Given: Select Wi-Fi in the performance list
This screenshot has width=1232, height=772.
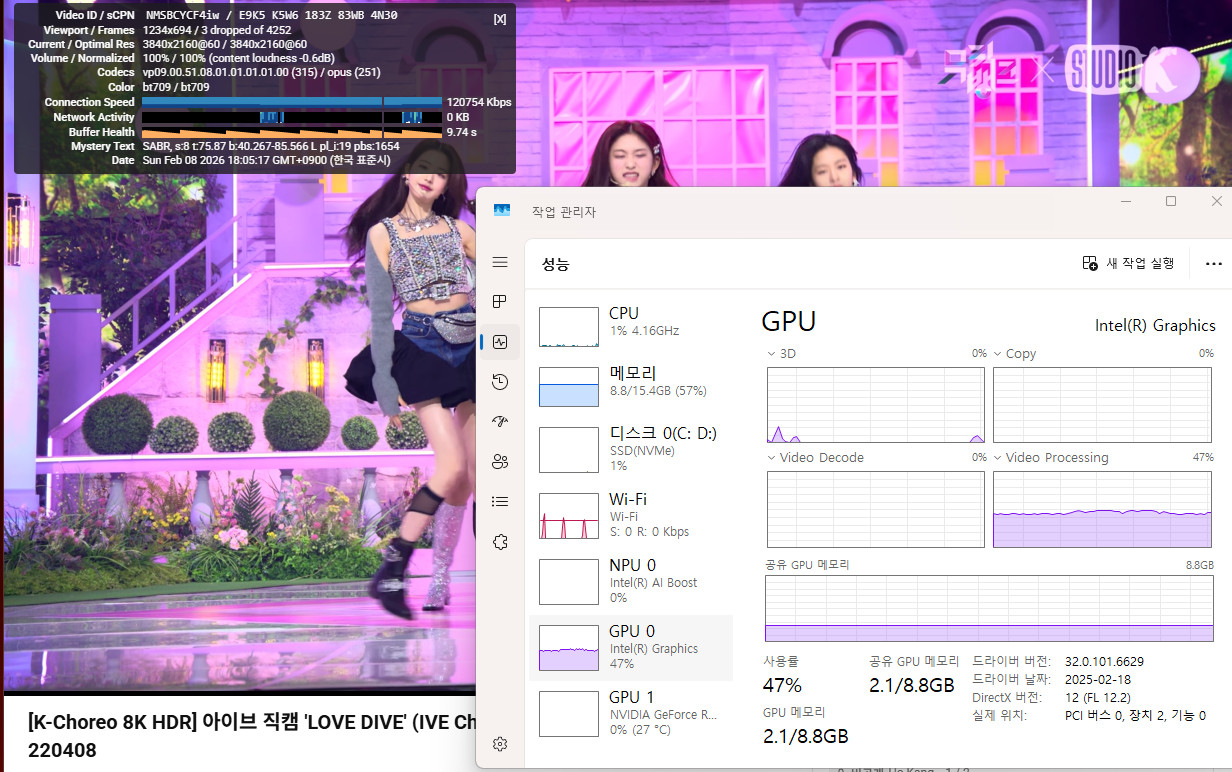Looking at the screenshot, I should pos(630,514).
